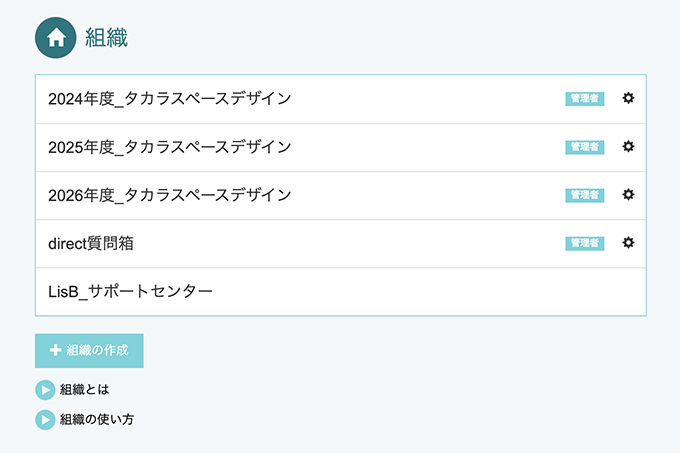The image size is (680, 453).
Task: Open the 組織とは help link
Action: pos(84,389)
